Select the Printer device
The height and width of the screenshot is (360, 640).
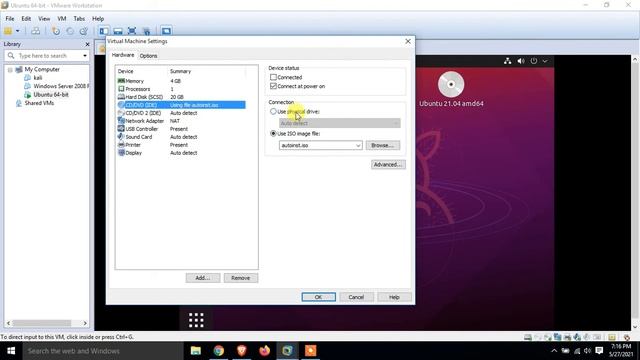181,145
